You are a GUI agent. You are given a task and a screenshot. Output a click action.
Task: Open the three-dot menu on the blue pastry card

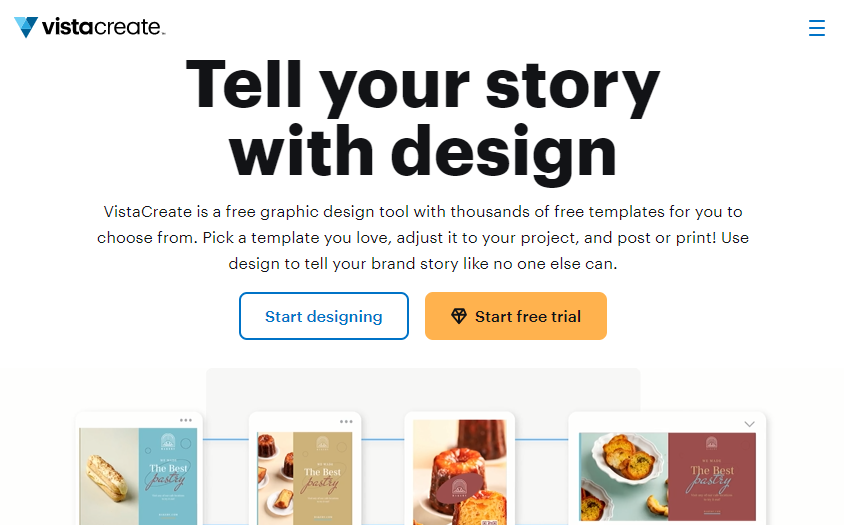click(x=186, y=421)
